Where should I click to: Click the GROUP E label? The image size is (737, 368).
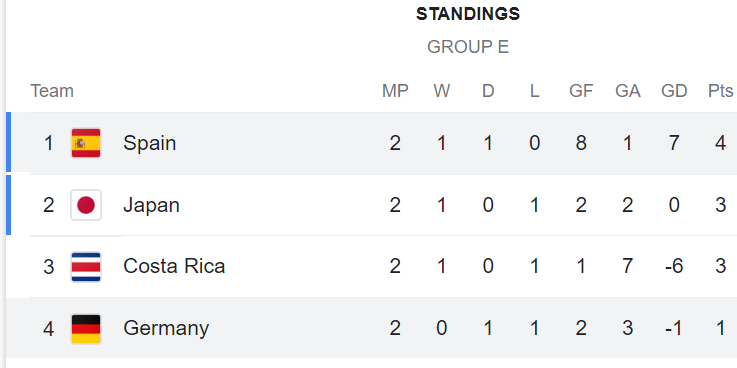[x=468, y=47]
